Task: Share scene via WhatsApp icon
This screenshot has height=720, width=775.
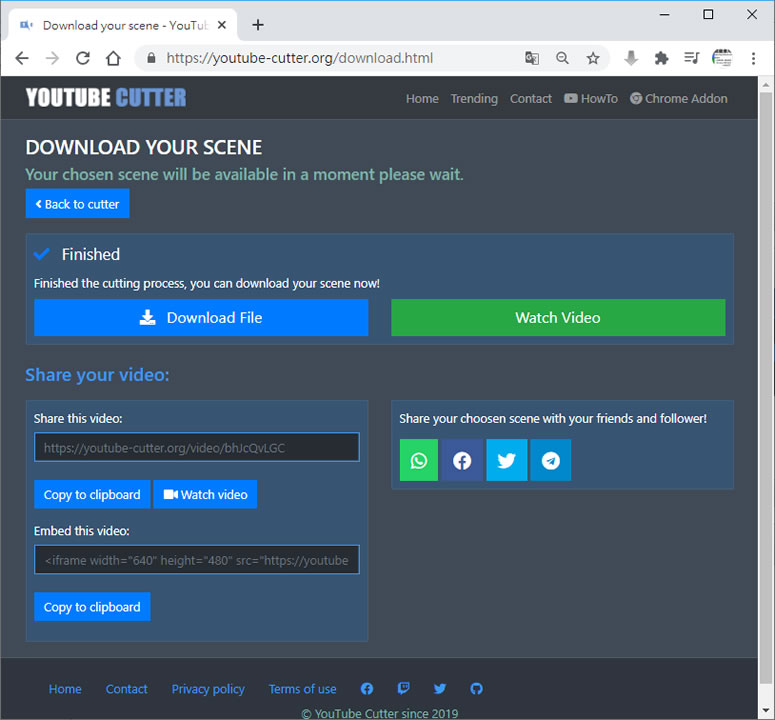Action: (x=419, y=460)
